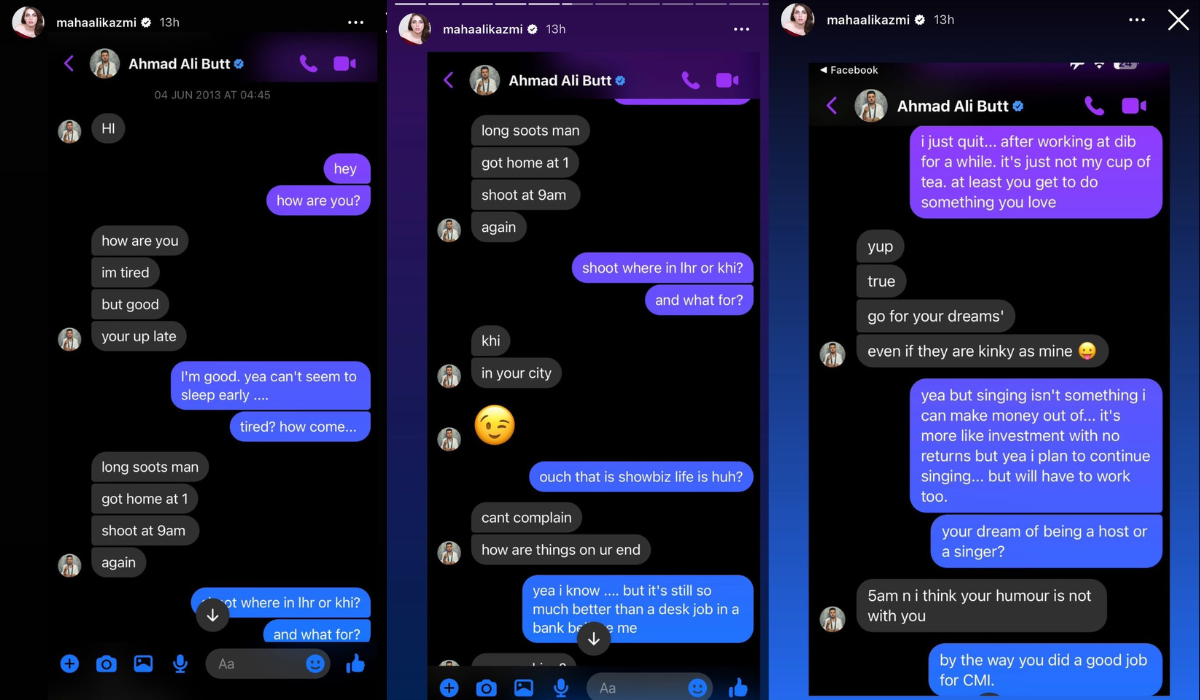Screen dimensions: 1200x700
Task: Tap the voice call icon in the left chat
Action: [x=308, y=64]
